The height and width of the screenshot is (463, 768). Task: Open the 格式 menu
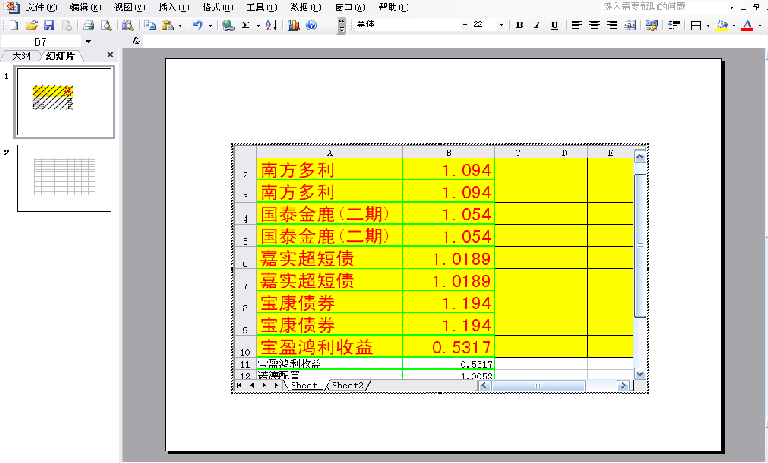(218, 7)
